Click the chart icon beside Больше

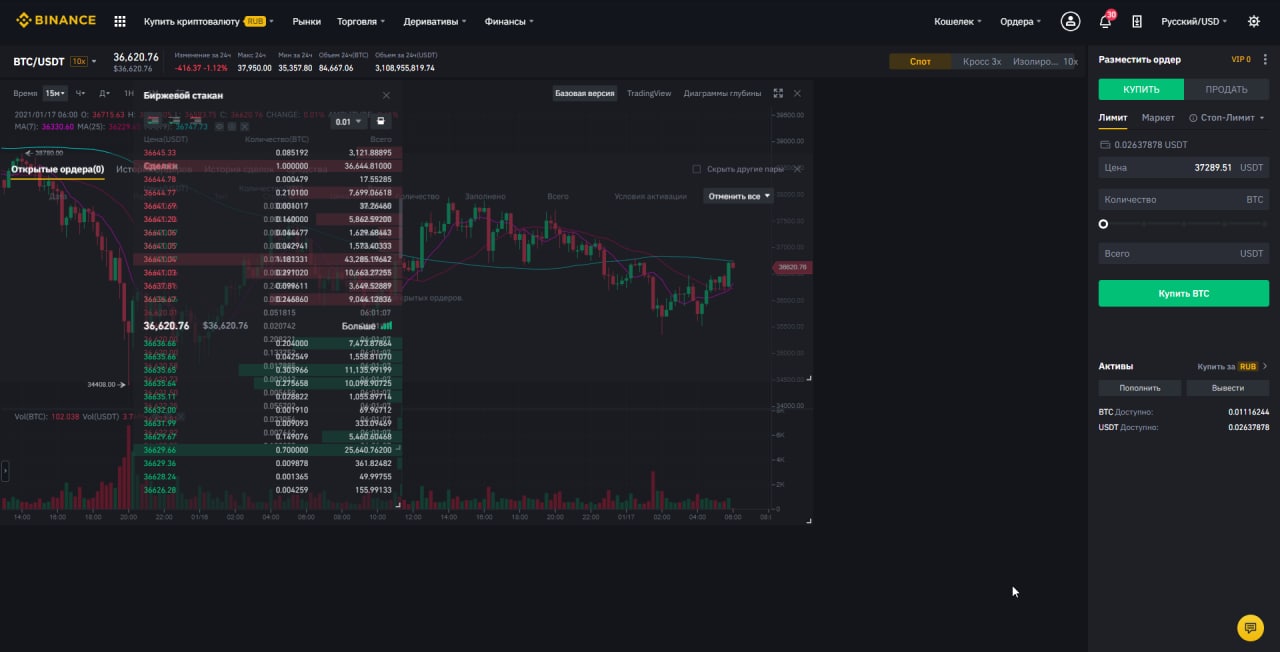386,326
